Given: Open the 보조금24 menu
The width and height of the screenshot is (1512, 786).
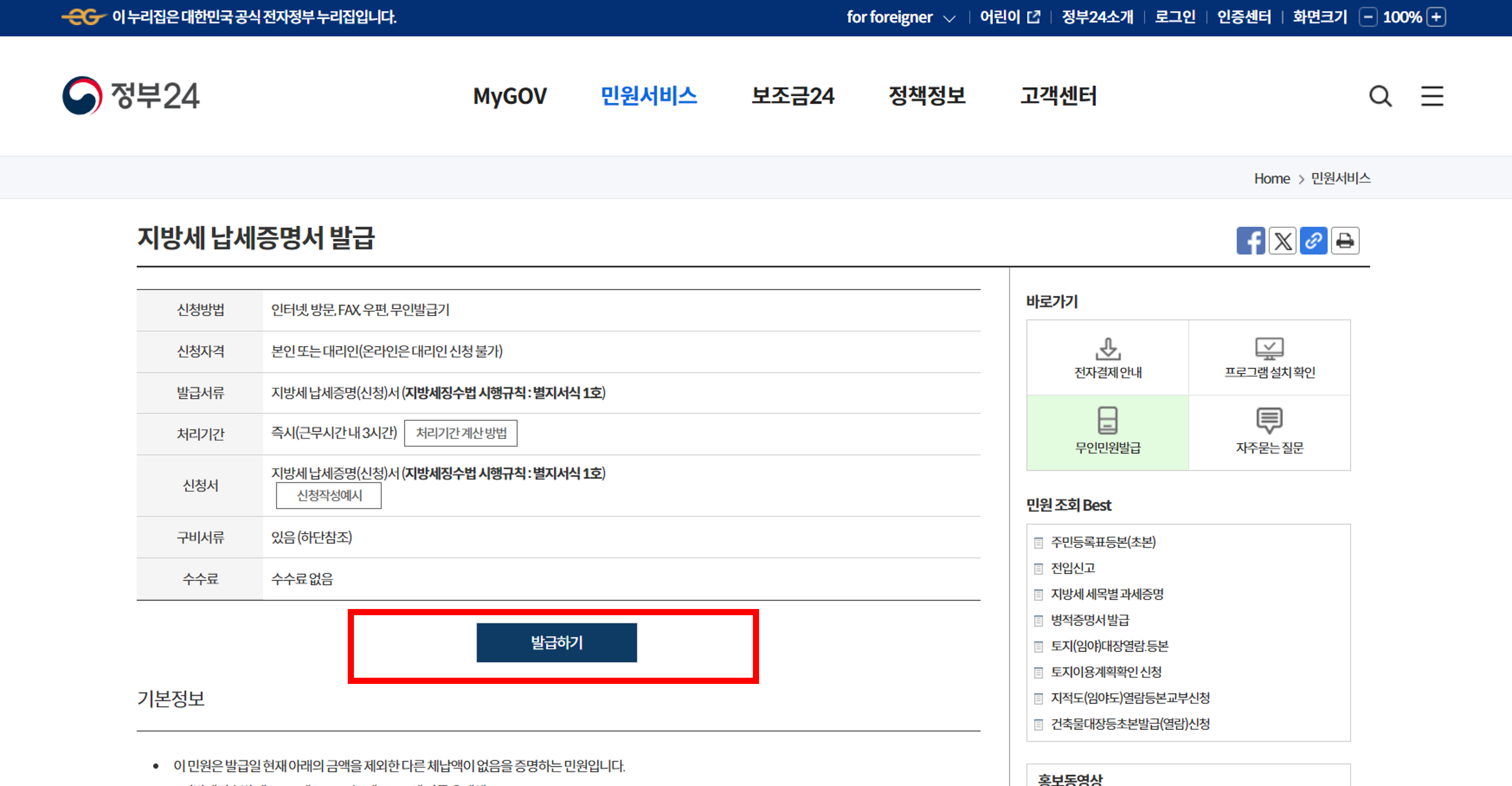Looking at the screenshot, I should point(792,96).
